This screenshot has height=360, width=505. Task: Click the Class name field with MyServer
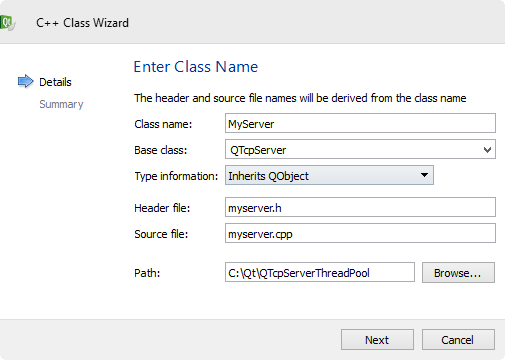[360, 123]
